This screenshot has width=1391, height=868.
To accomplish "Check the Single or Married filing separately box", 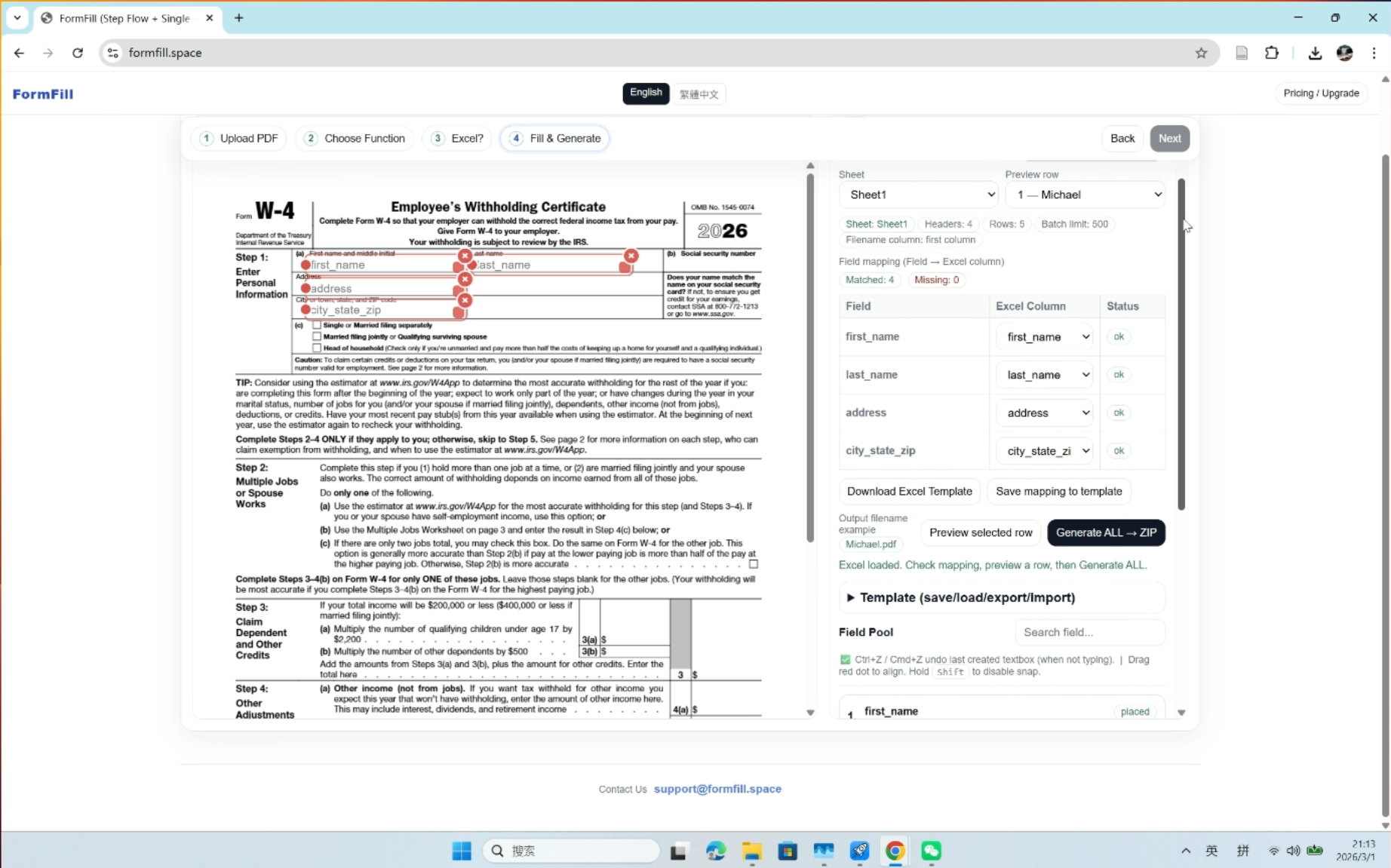I will [x=315, y=325].
